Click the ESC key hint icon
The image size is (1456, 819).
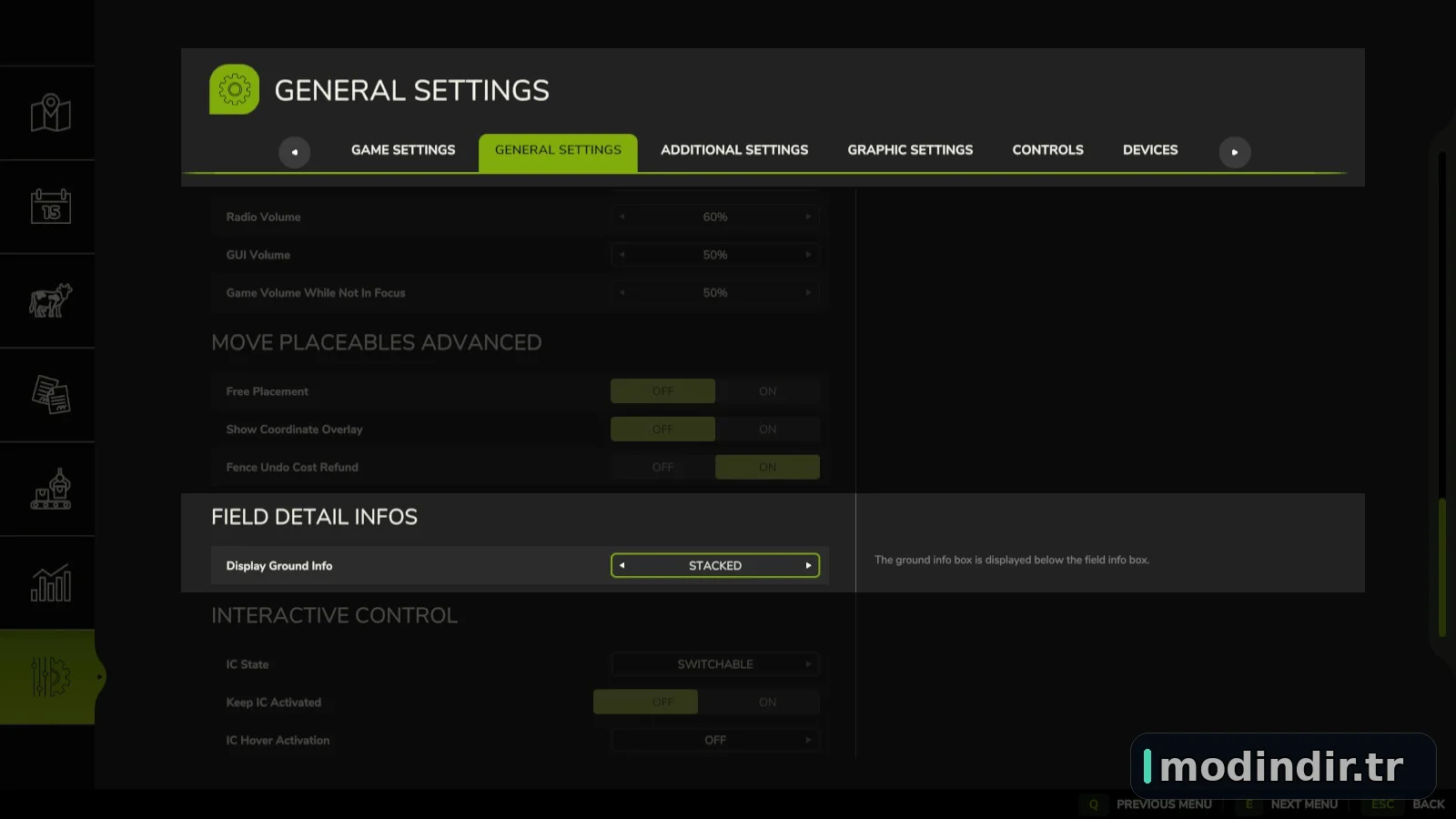(x=1382, y=804)
